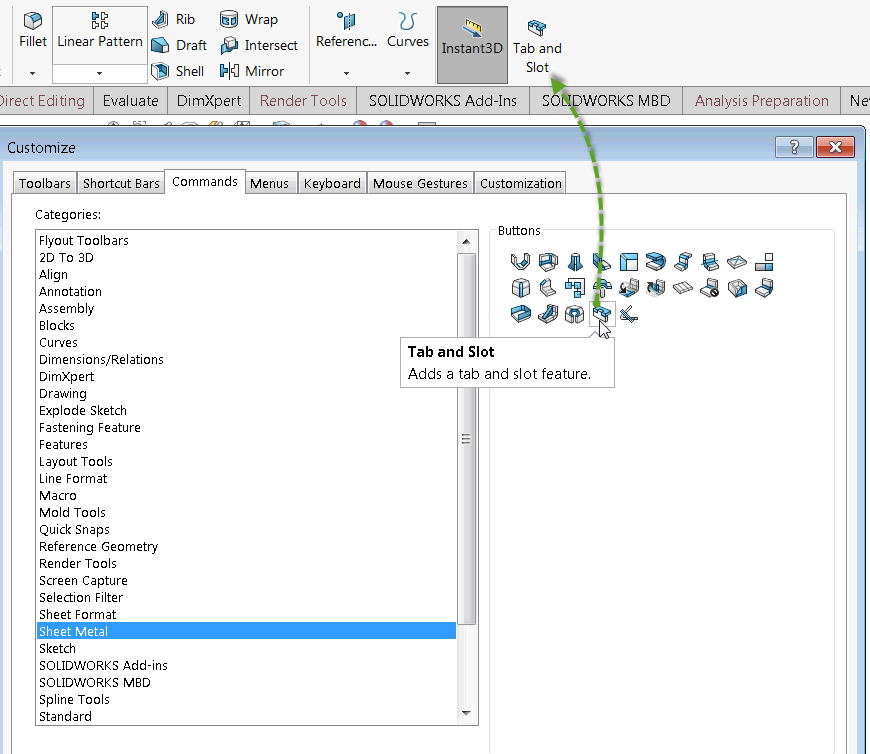Click the Normal Cut button icon

click(x=629, y=315)
